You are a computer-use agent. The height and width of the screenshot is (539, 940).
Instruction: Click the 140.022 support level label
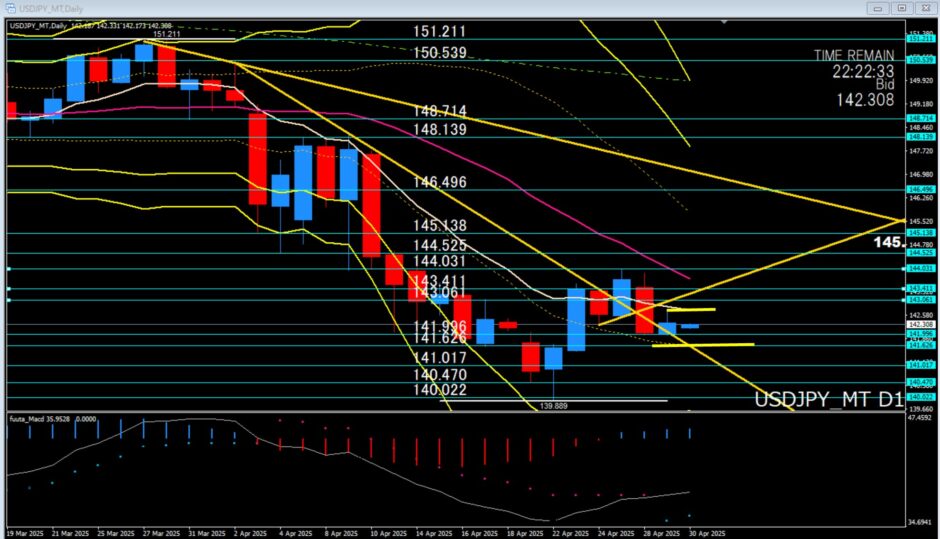[x=439, y=390]
